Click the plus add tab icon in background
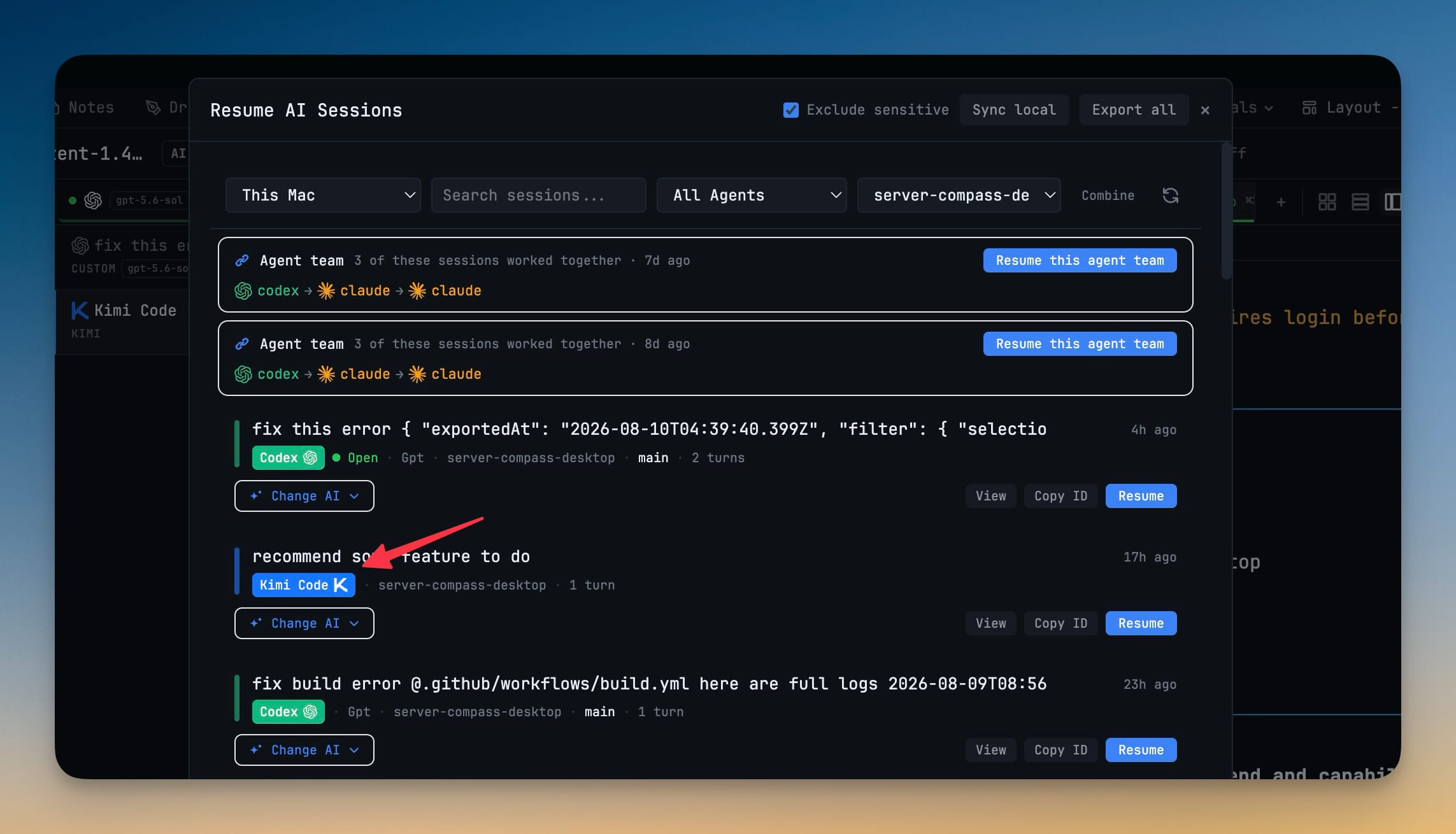 coord(1281,202)
